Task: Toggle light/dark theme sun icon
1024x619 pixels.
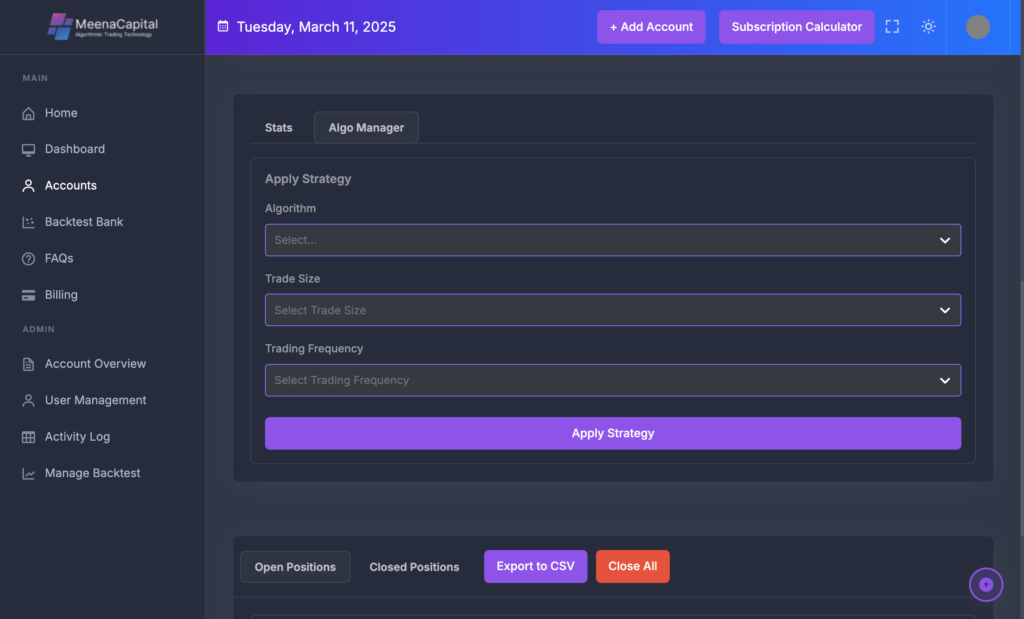Action: click(928, 27)
